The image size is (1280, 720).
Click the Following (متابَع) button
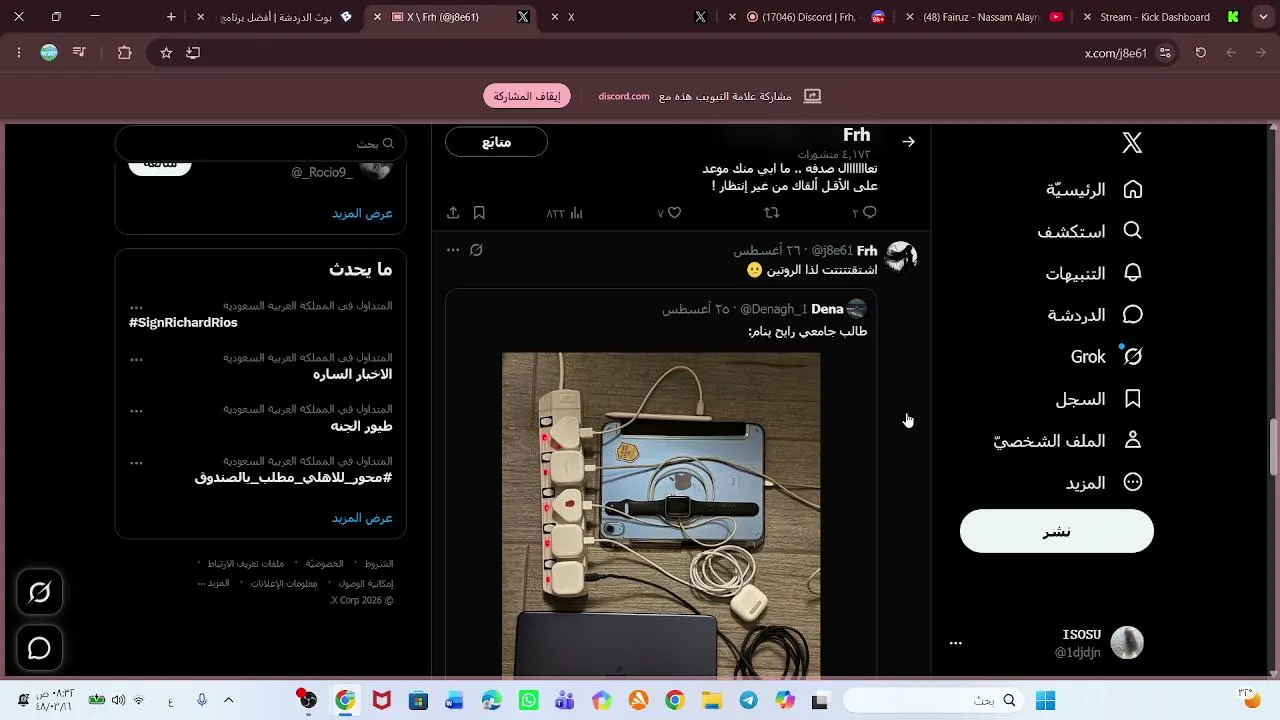(x=496, y=142)
